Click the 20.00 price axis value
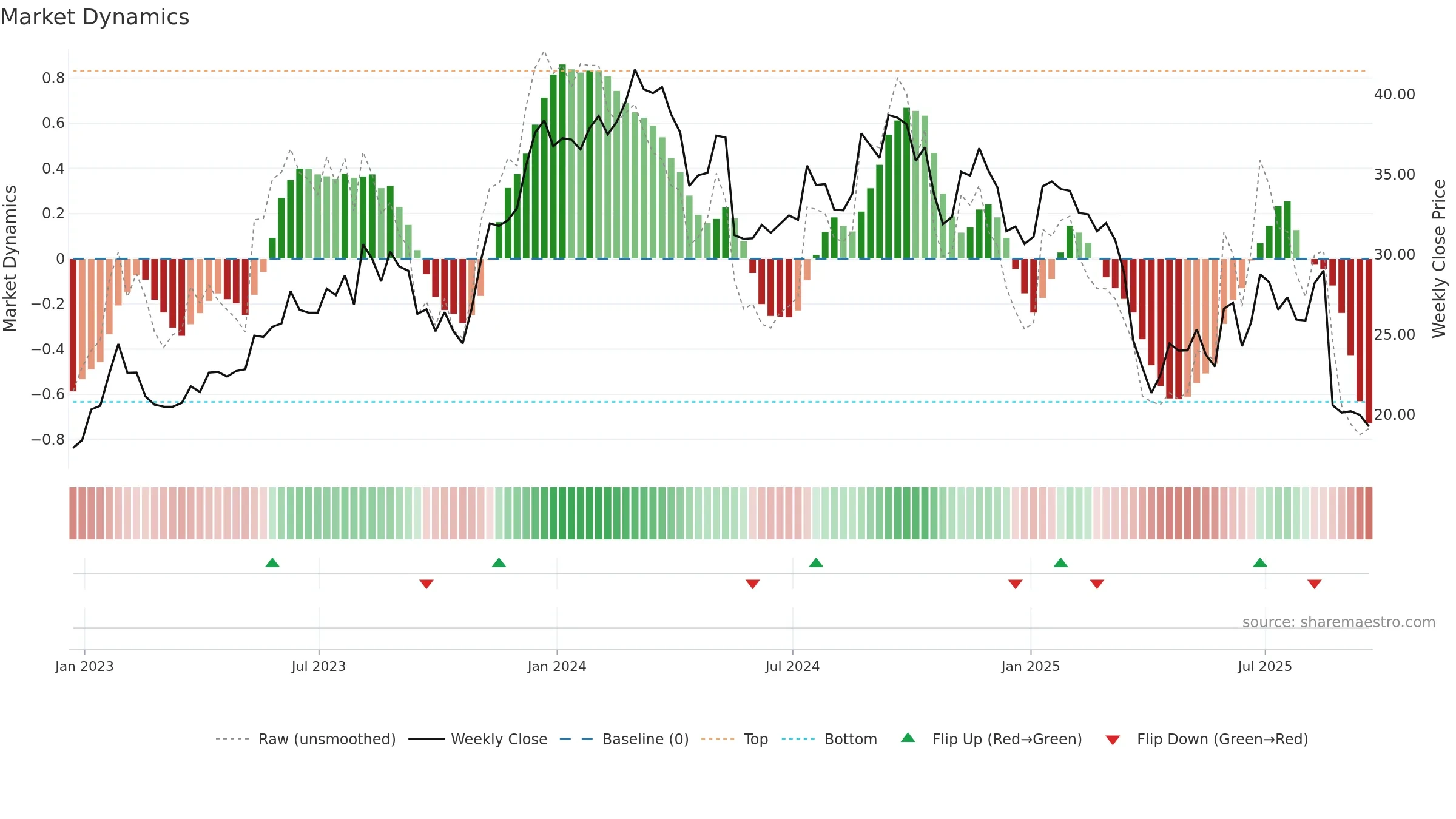Image resolution: width=1456 pixels, height=819 pixels. pyautogui.click(x=1395, y=415)
